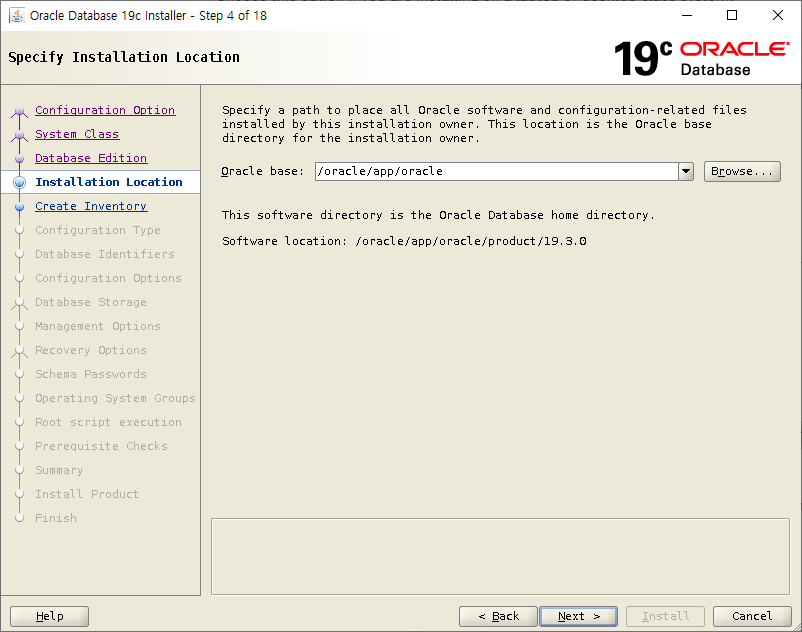Click the Summary step label

[59, 470]
